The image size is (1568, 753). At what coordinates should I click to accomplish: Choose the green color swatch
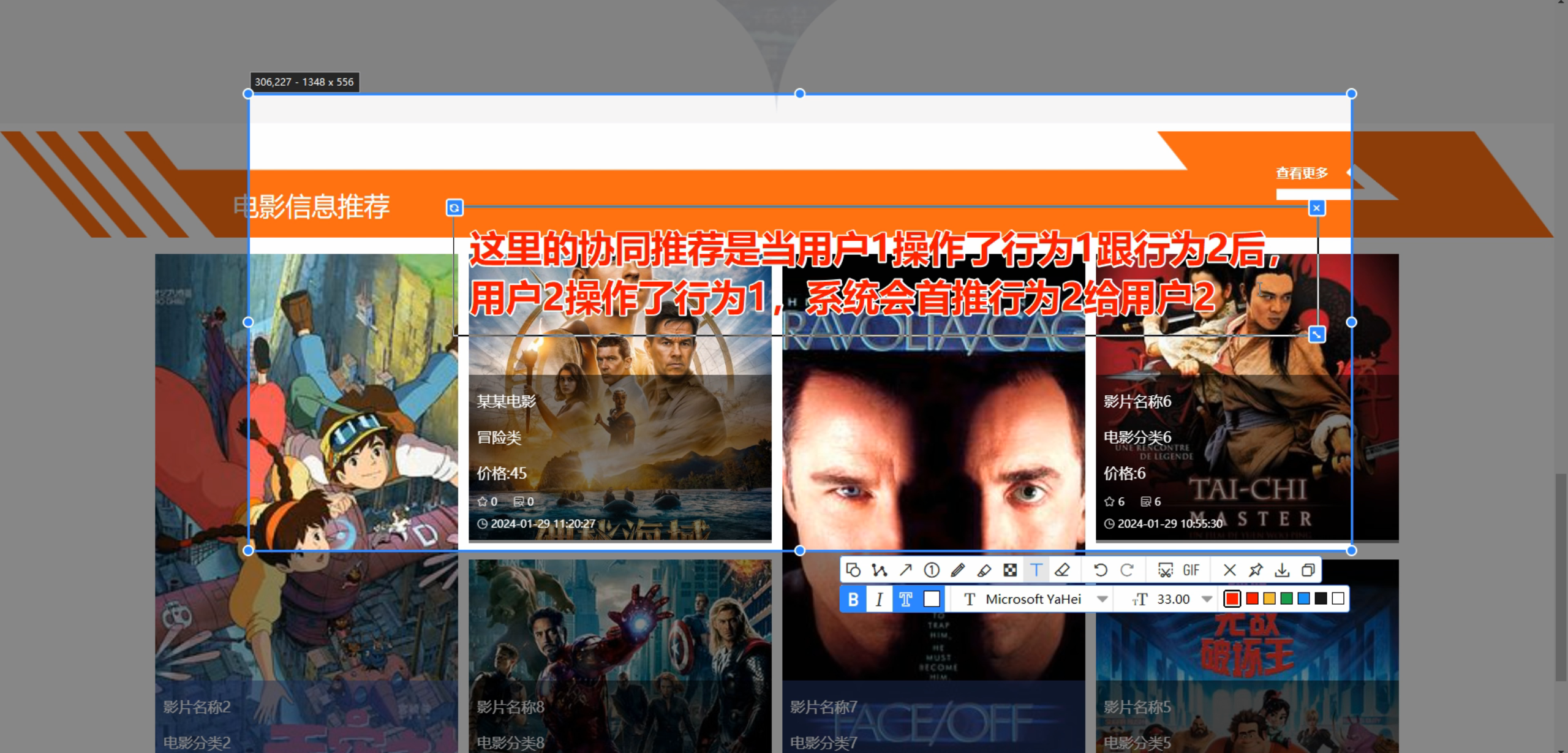point(1286,599)
